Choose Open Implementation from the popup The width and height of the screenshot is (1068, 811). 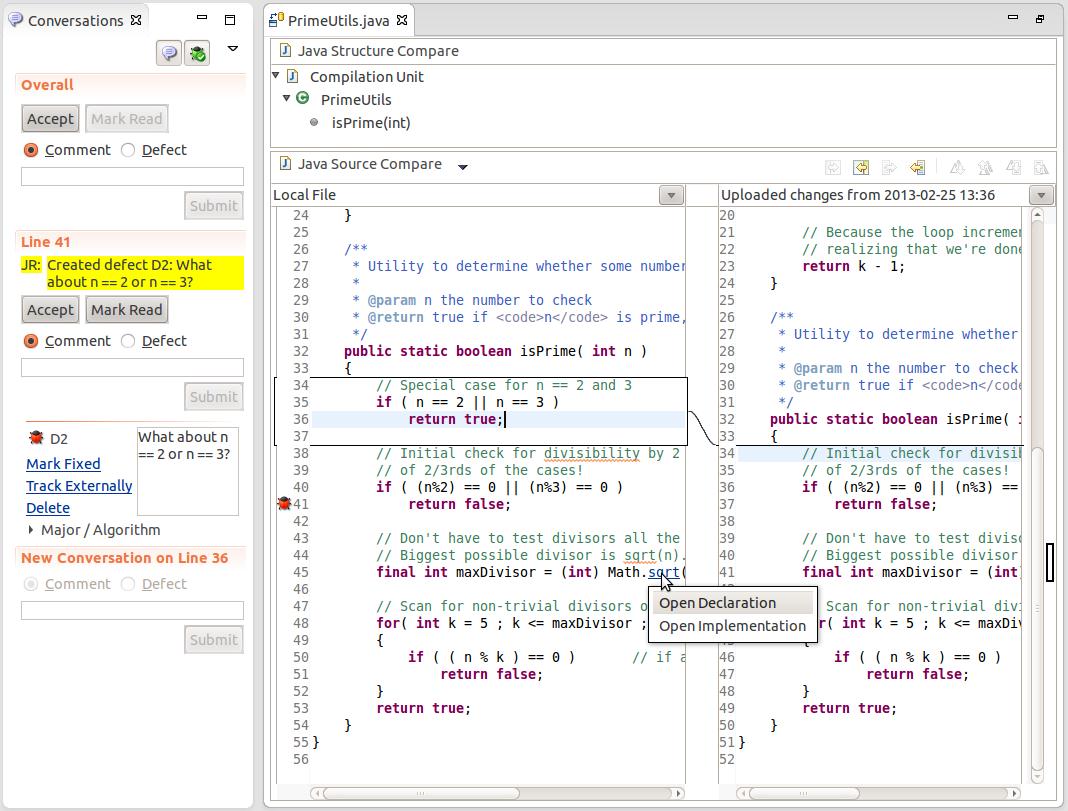(x=733, y=626)
